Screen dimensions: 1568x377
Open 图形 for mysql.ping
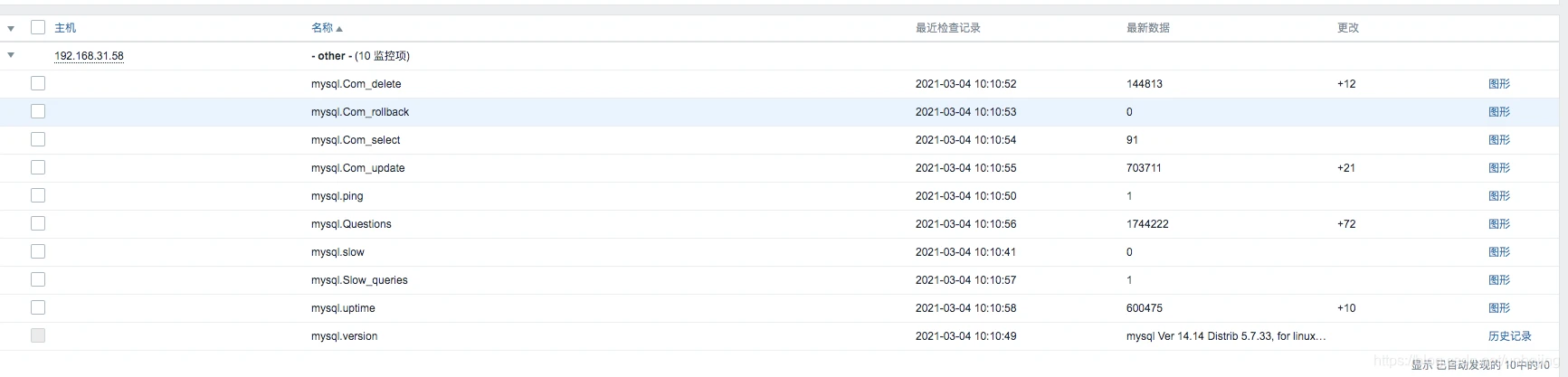click(x=1499, y=196)
